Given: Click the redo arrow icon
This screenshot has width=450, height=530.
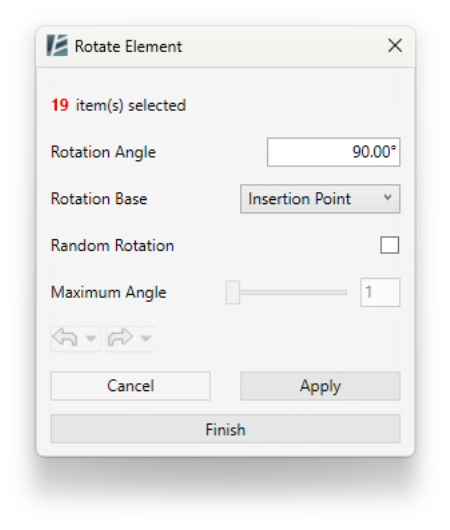Looking at the screenshot, I should (120, 338).
